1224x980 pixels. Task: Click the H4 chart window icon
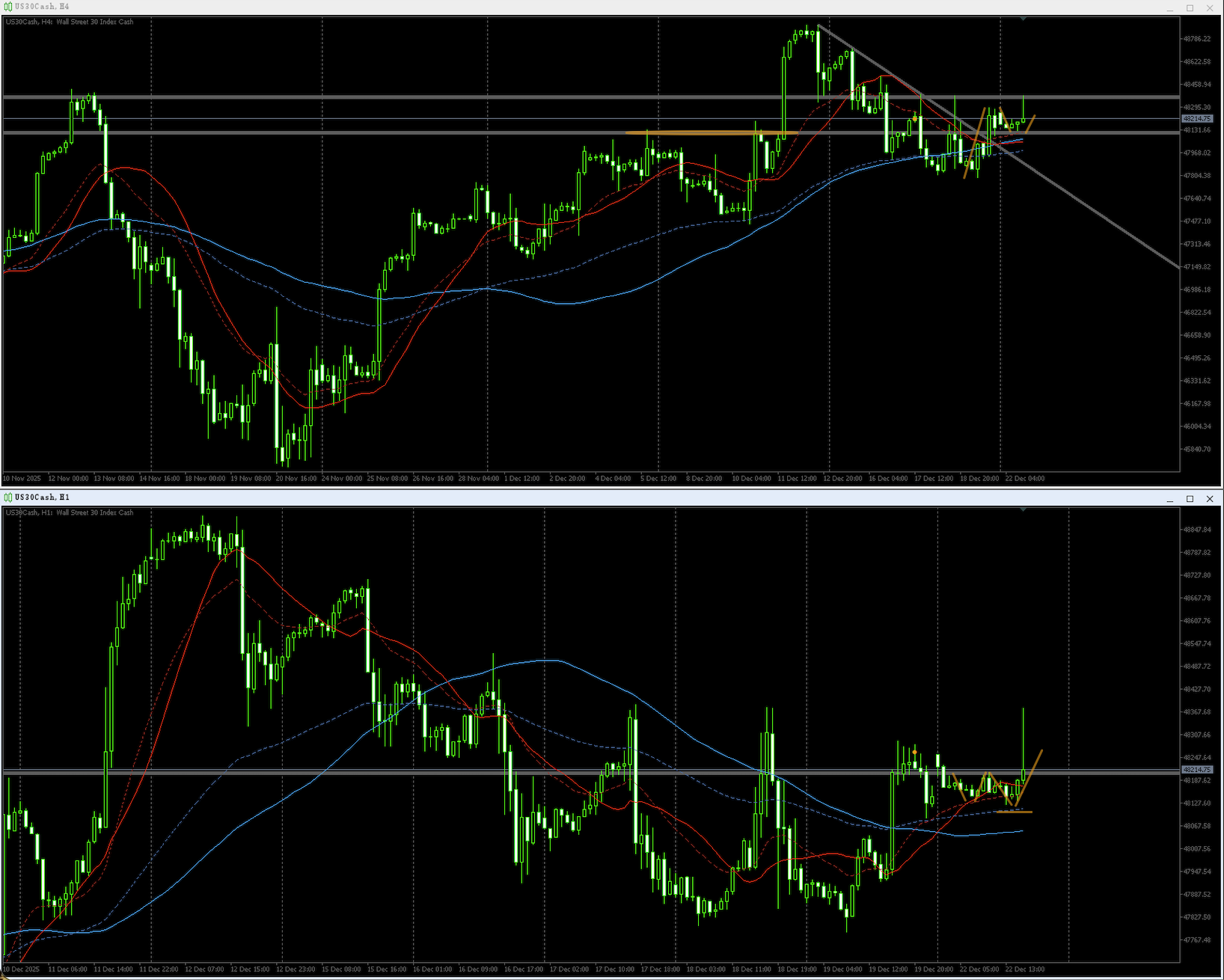click(8, 7)
